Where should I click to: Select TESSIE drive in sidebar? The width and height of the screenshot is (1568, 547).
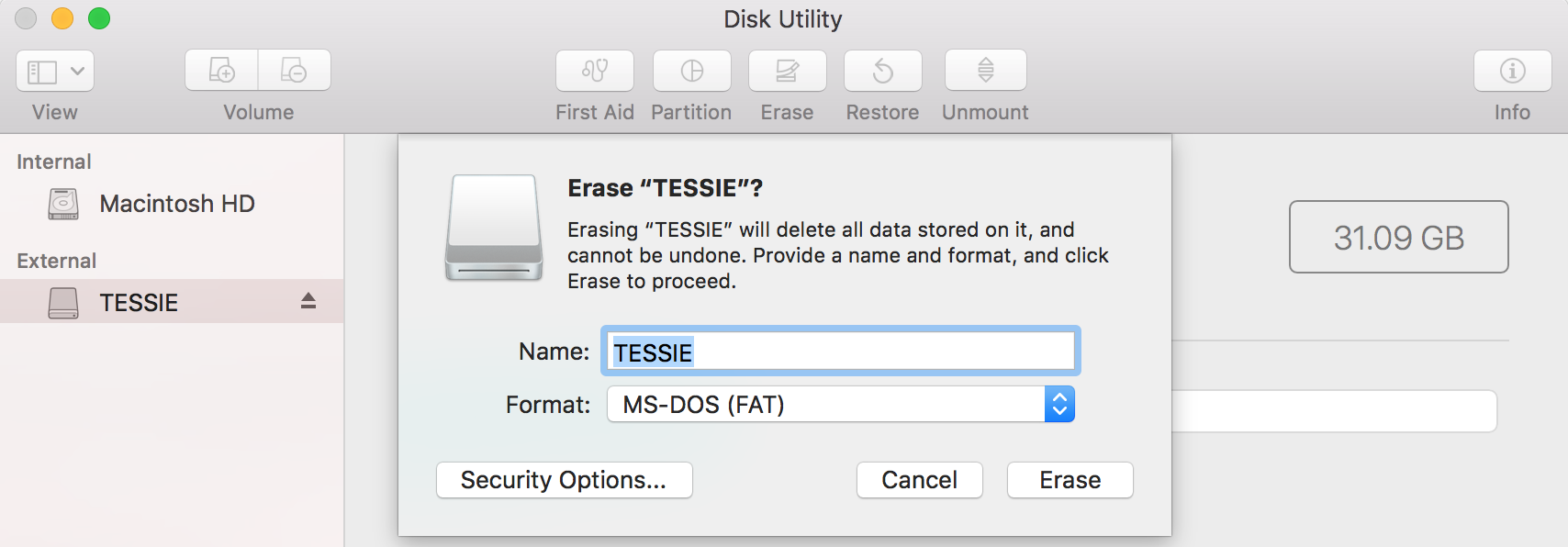(x=139, y=303)
